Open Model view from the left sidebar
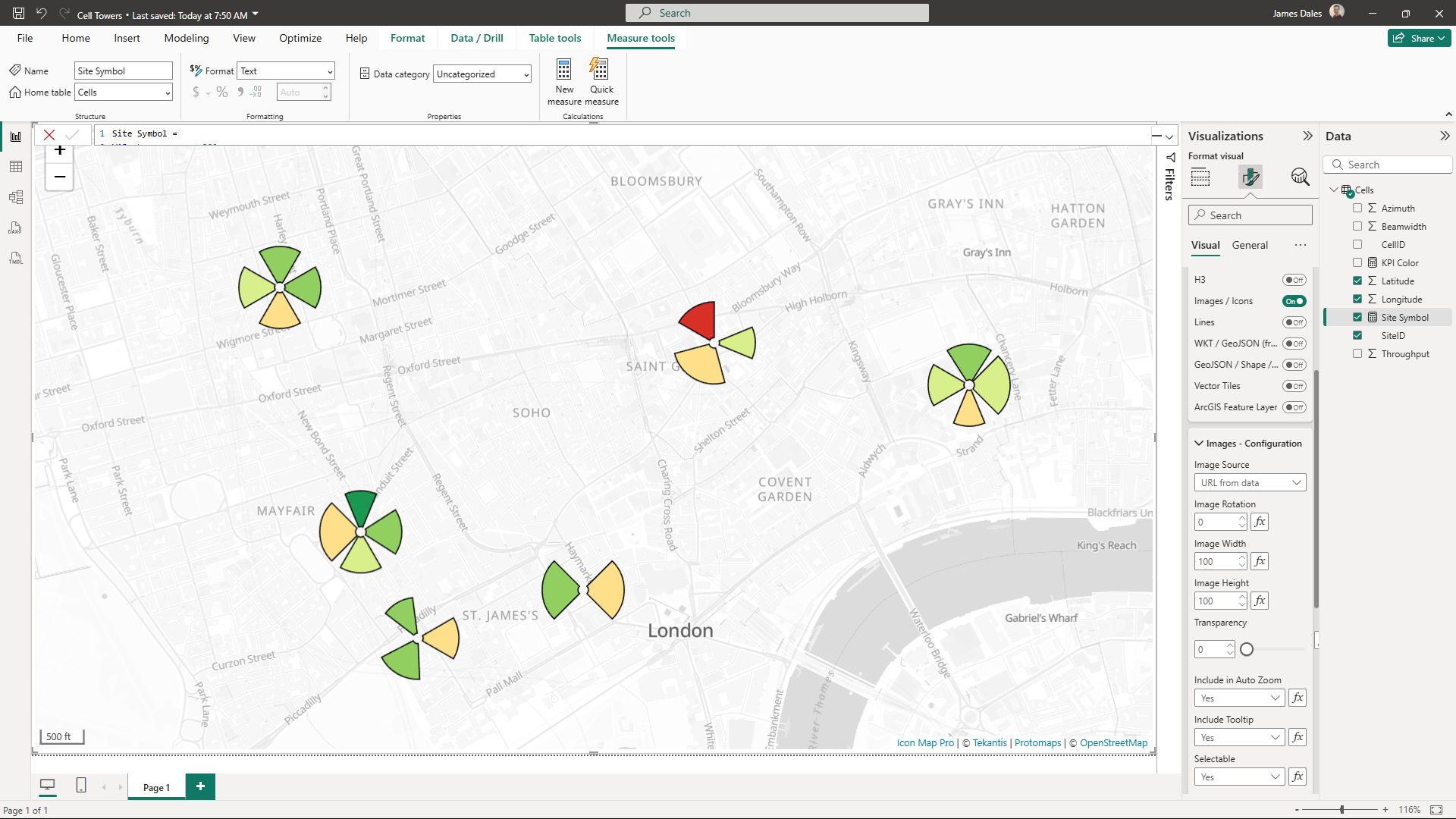1456x819 pixels. [x=15, y=196]
